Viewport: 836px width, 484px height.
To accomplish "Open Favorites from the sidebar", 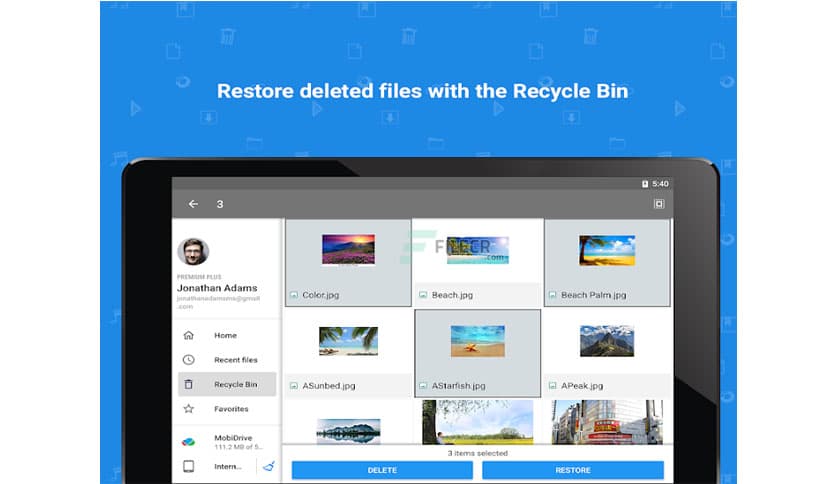I will click(227, 409).
